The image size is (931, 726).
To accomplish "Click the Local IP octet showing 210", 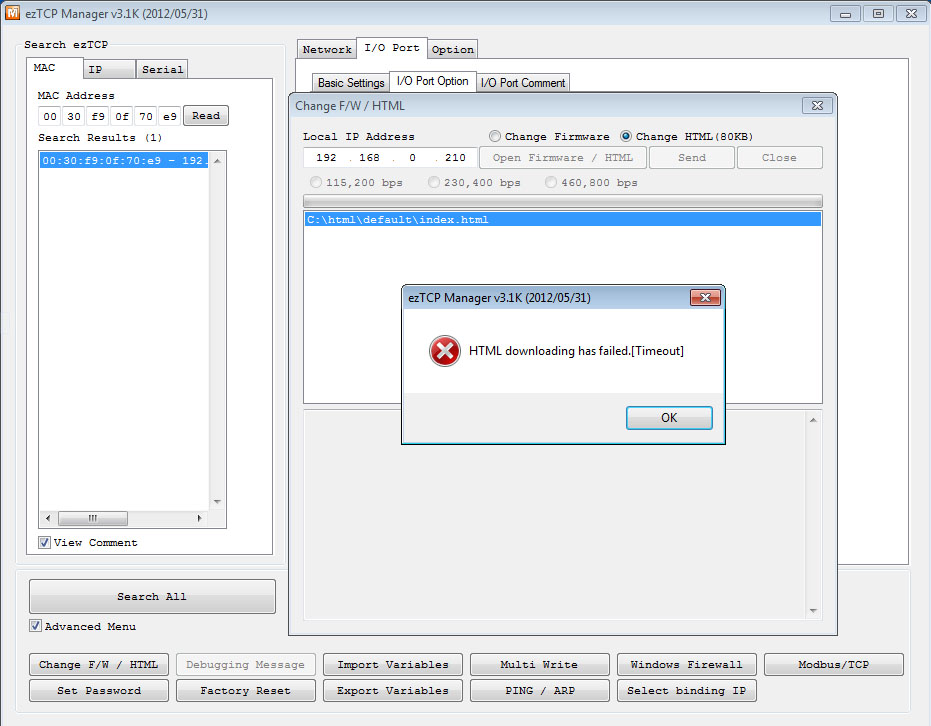I will [x=455, y=158].
